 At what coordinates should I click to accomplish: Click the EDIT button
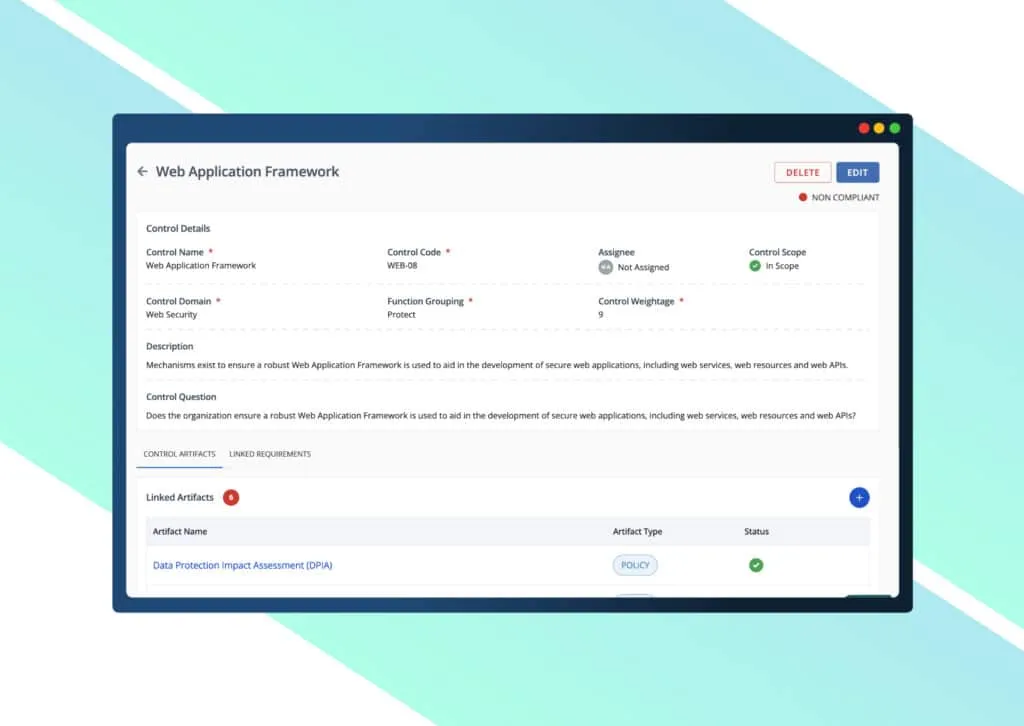[857, 172]
